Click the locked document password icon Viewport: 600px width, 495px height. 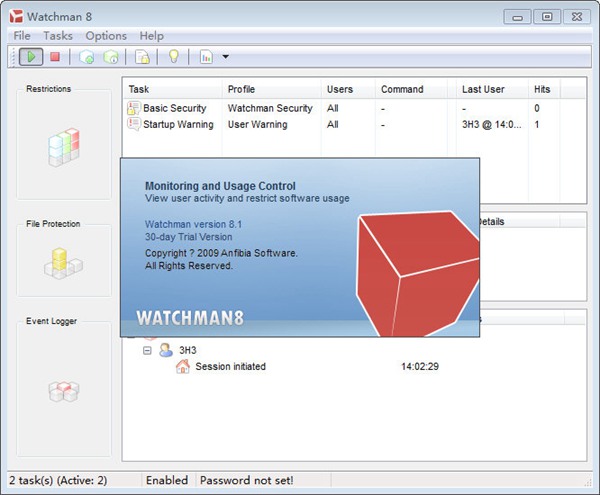pos(142,57)
